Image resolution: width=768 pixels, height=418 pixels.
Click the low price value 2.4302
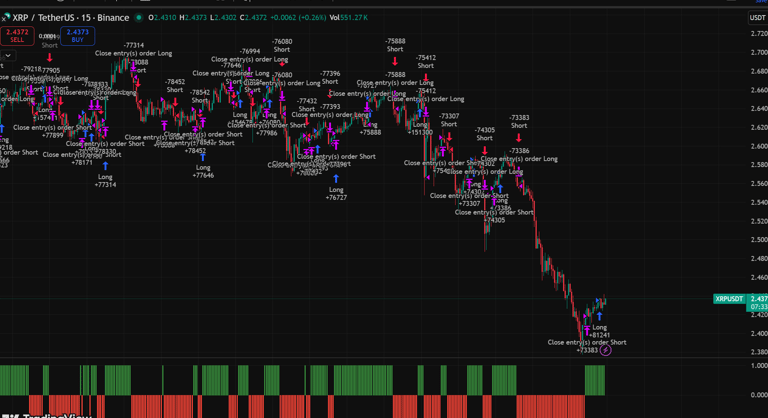(x=223, y=18)
